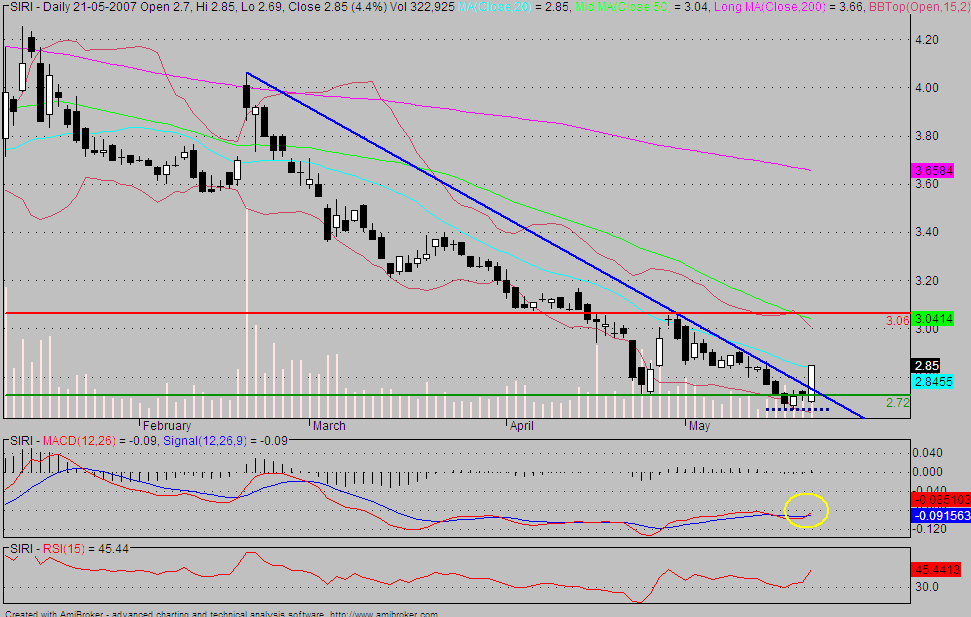This screenshot has height=617, width=971.
Task: Click the latest tall white candlestick
Action: point(811,383)
